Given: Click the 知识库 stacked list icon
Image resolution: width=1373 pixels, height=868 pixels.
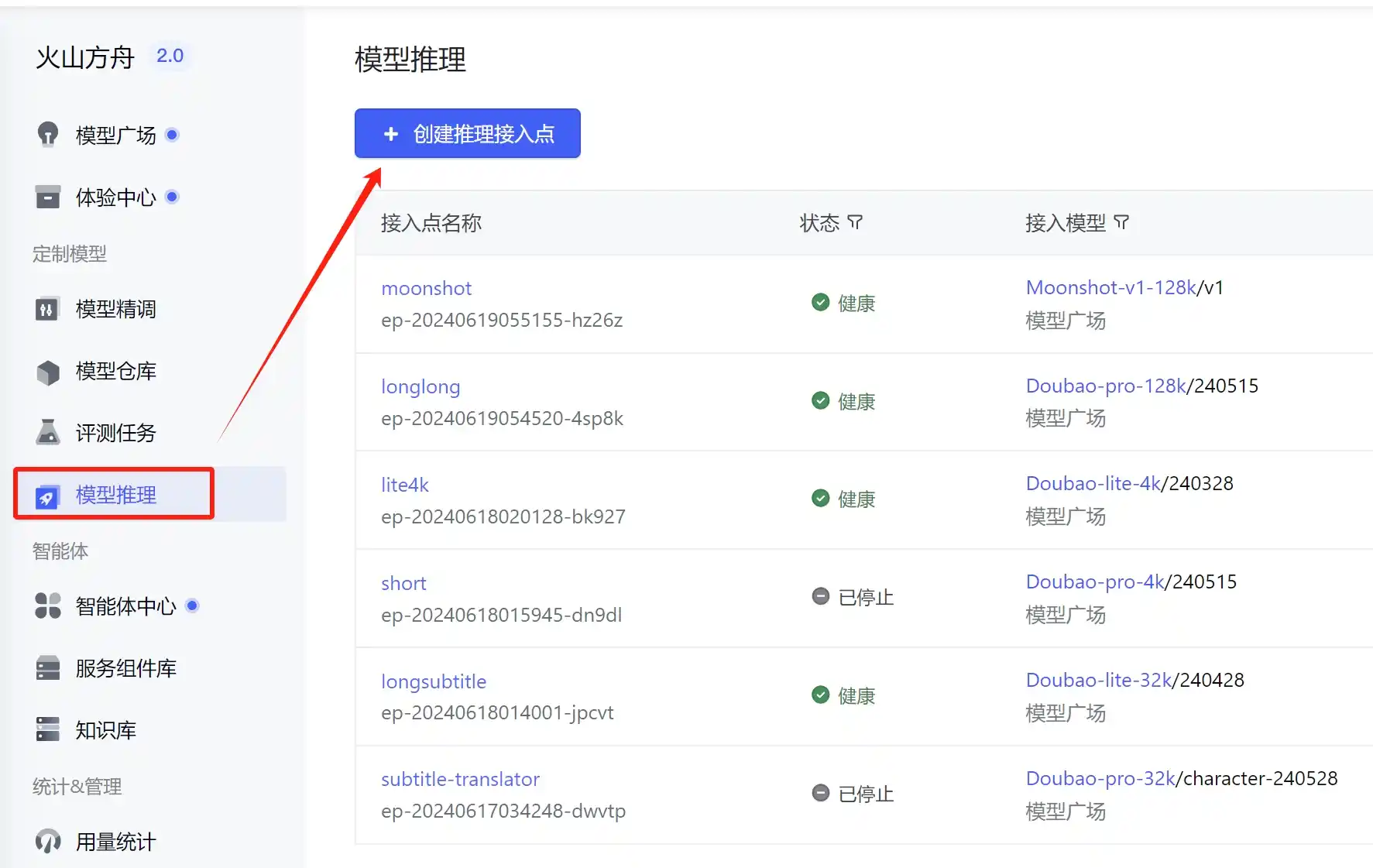Looking at the screenshot, I should point(48,729).
